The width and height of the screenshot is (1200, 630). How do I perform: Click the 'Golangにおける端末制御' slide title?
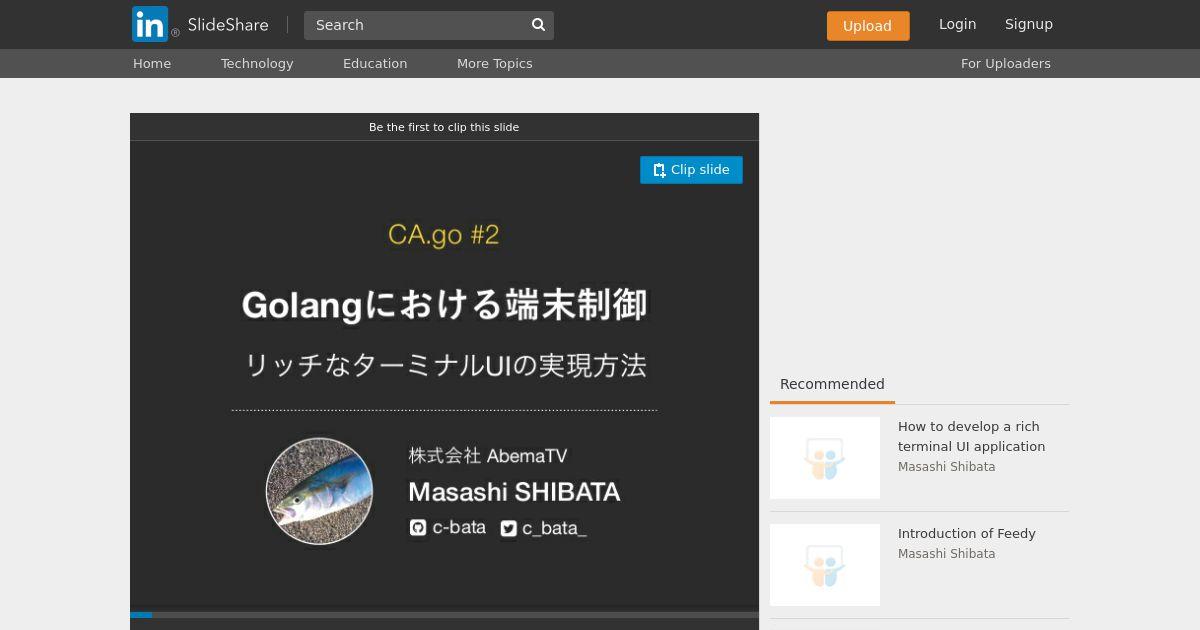pyautogui.click(x=444, y=305)
